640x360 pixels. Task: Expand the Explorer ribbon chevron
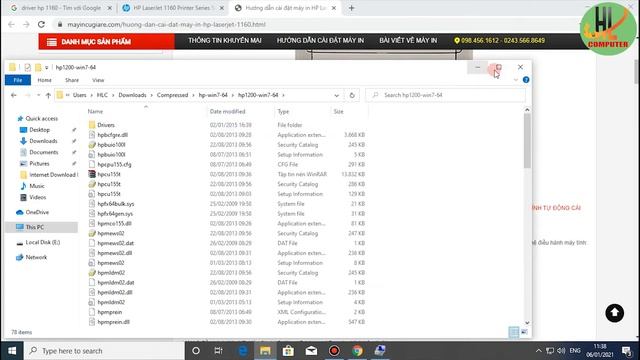(516, 80)
